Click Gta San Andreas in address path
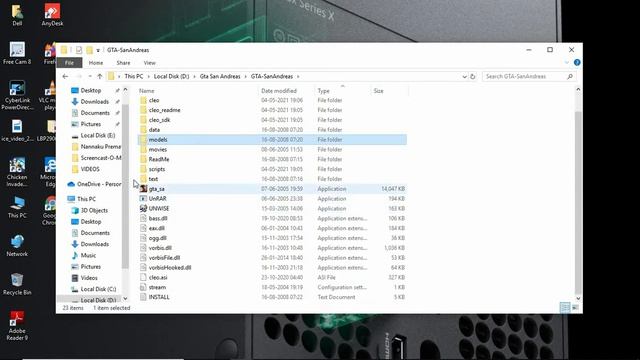640x360 pixels. [x=220, y=76]
